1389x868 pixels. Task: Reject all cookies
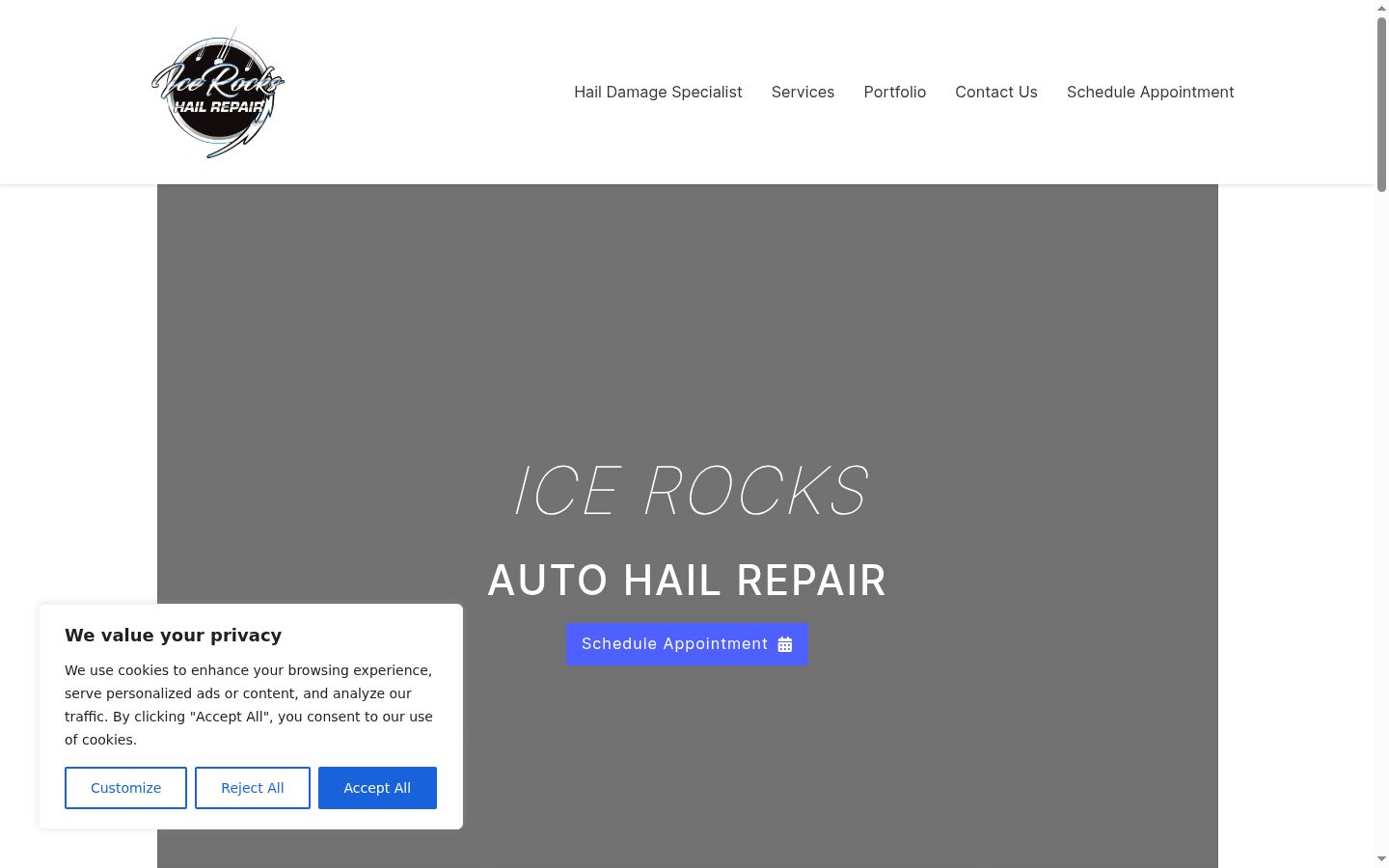253,788
